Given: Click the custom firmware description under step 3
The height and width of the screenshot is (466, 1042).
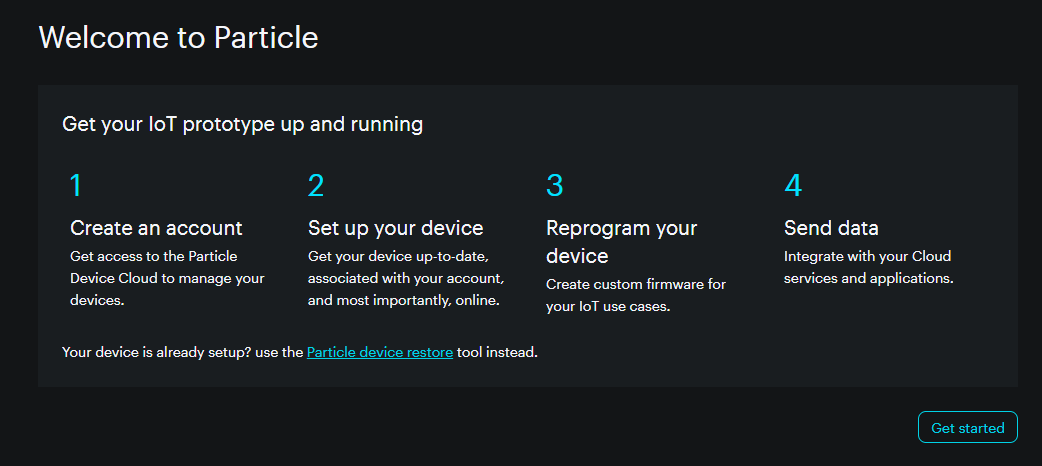Looking at the screenshot, I should [x=636, y=296].
